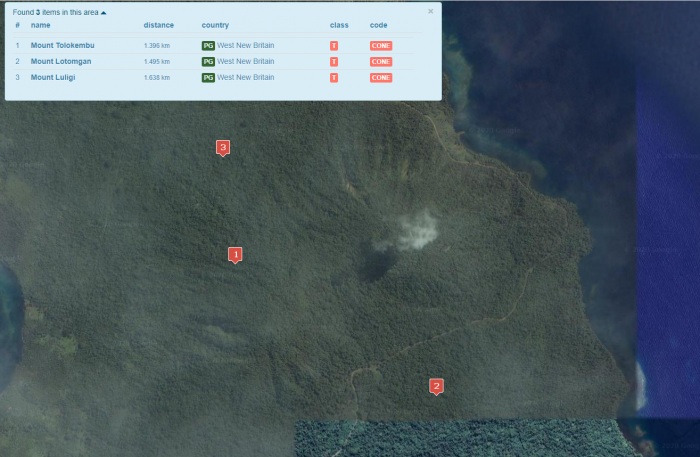The image size is (700, 457).
Task: Click the distance column header
Action: pos(158,24)
